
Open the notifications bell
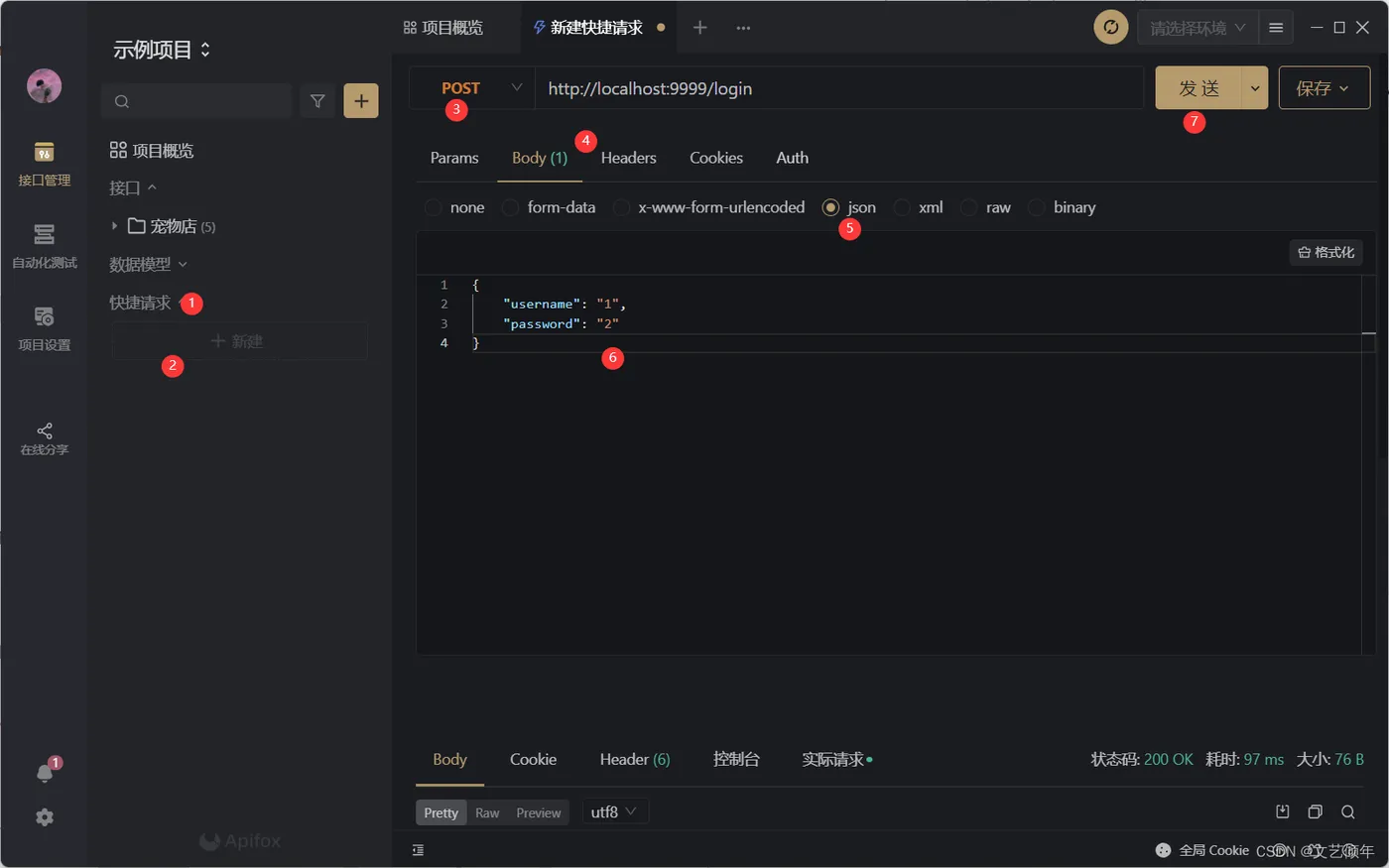45,772
